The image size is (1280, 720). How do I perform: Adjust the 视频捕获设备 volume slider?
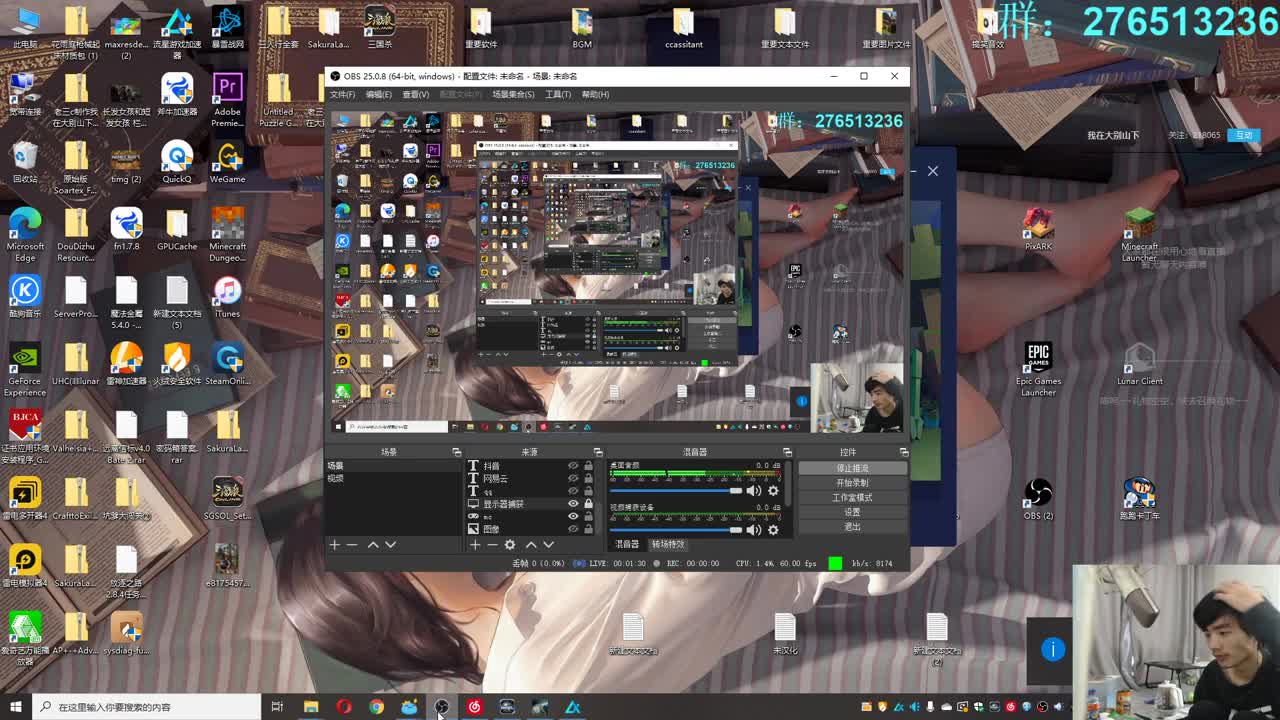click(676, 530)
